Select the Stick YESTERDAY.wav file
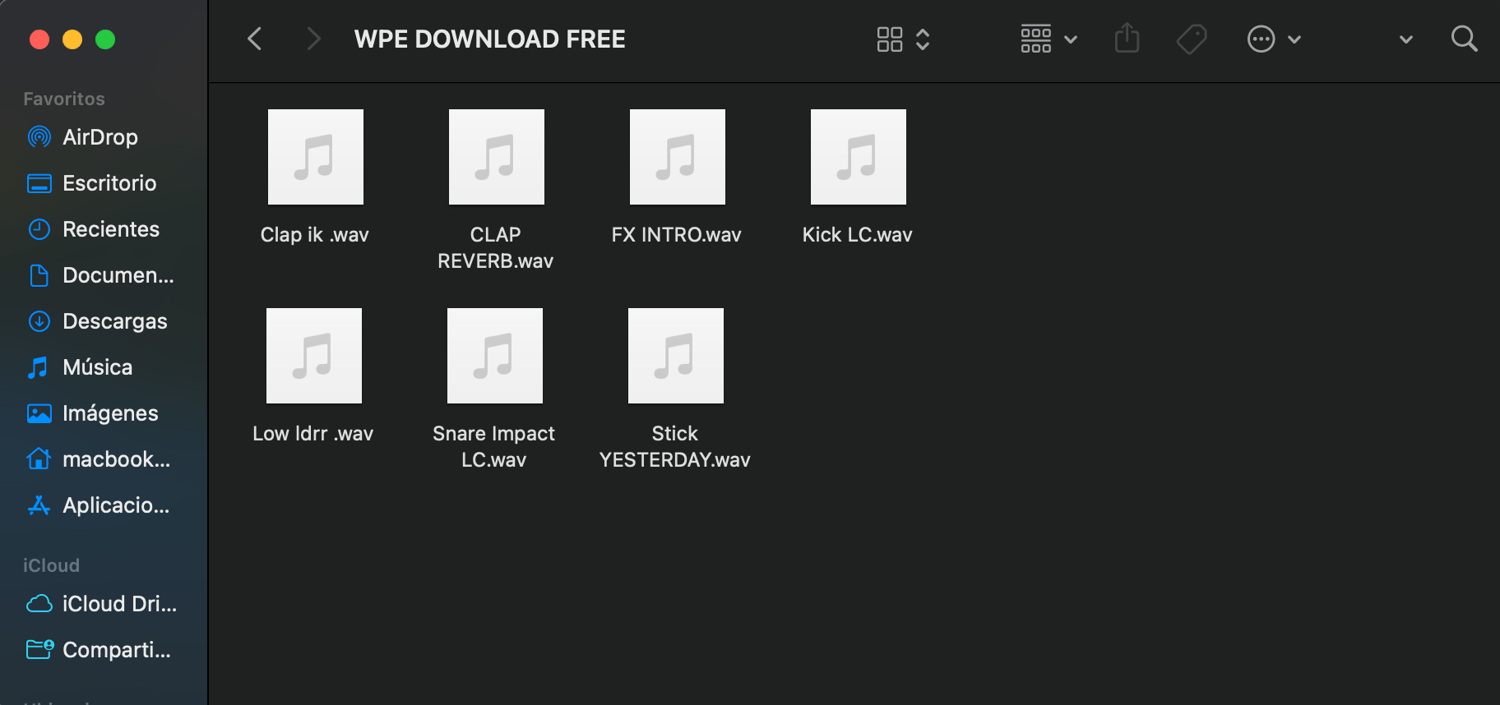This screenshot has height=705, width=1500. point(675,389)
